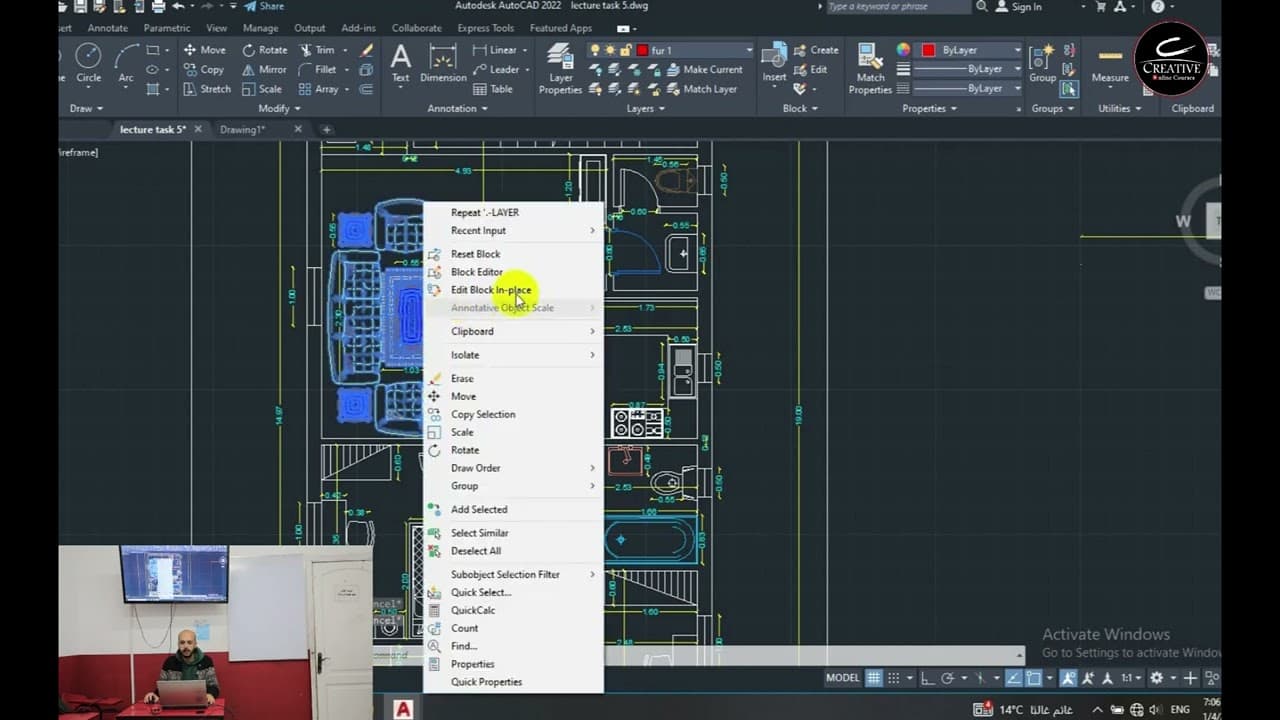
Task: Choose the Stretch tool
Action: 207,89
